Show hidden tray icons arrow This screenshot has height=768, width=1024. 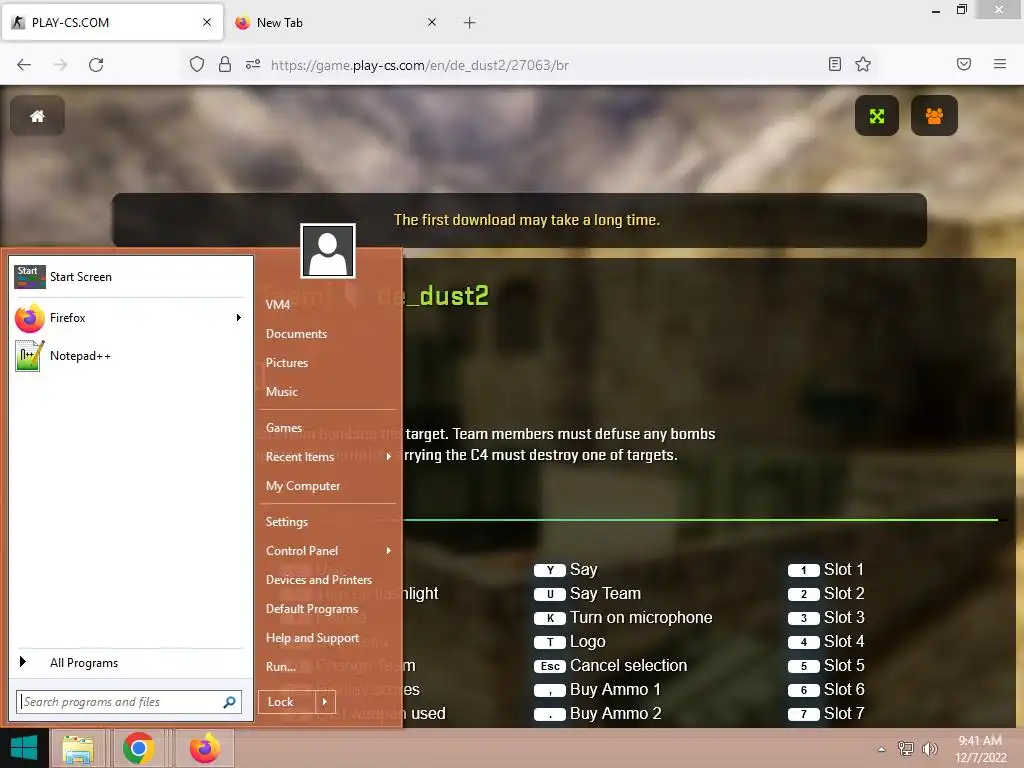coord(882,748)
